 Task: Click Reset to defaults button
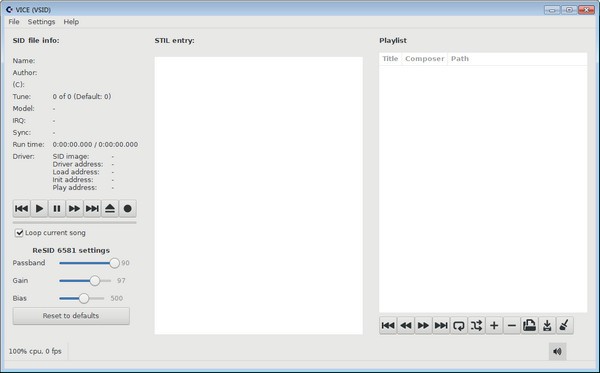coord(71,316)
